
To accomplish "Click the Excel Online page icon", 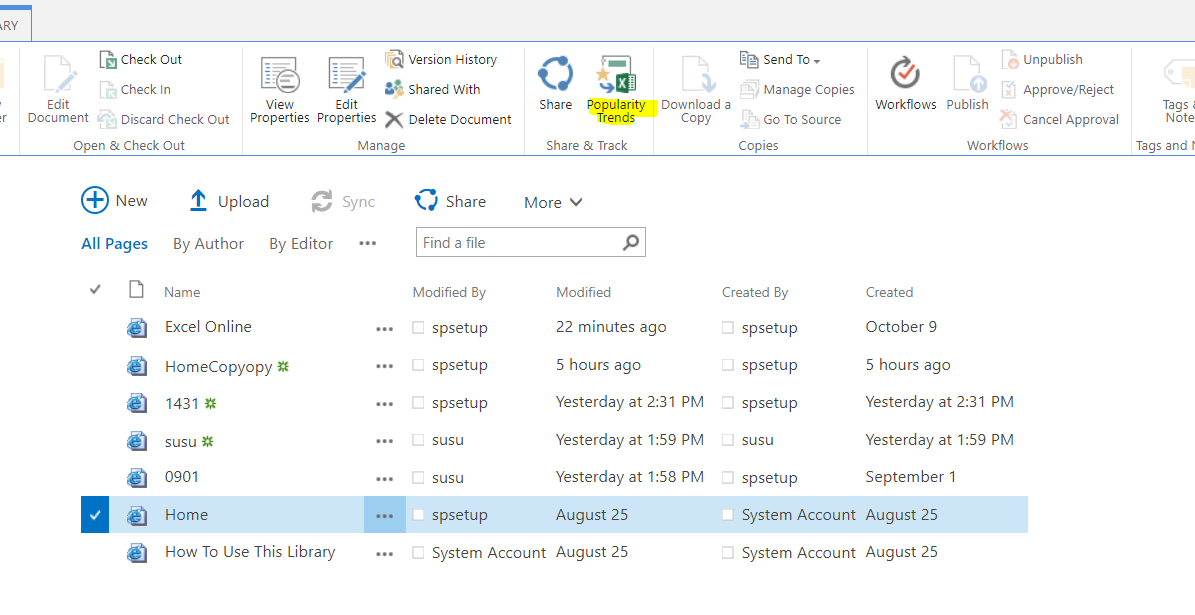I will coord(137,327).
